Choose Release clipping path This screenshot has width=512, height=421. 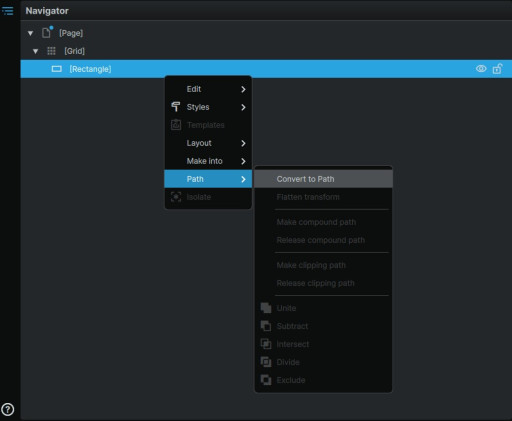point(323,283)
